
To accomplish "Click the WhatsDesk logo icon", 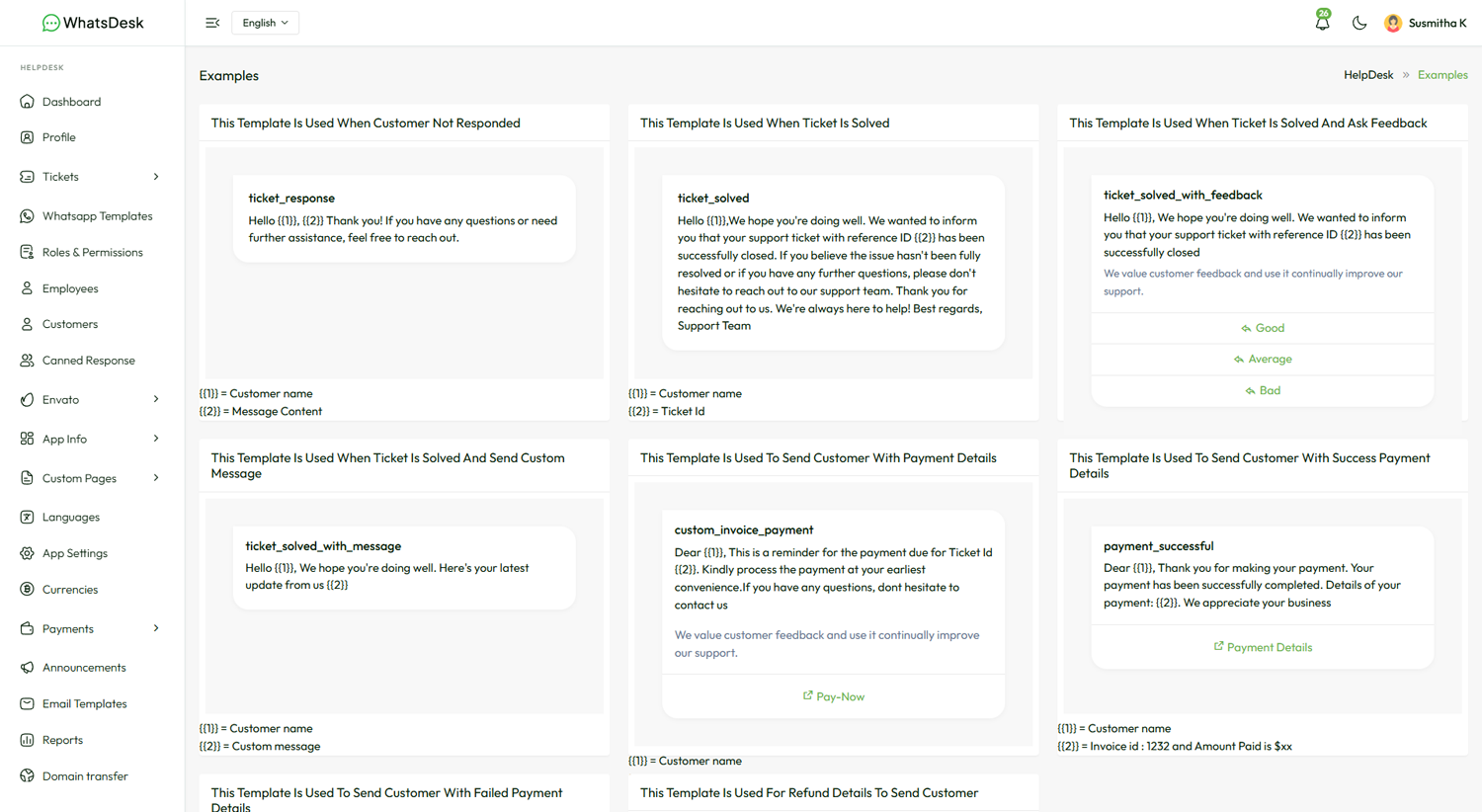I will click(x=50, y=23).
